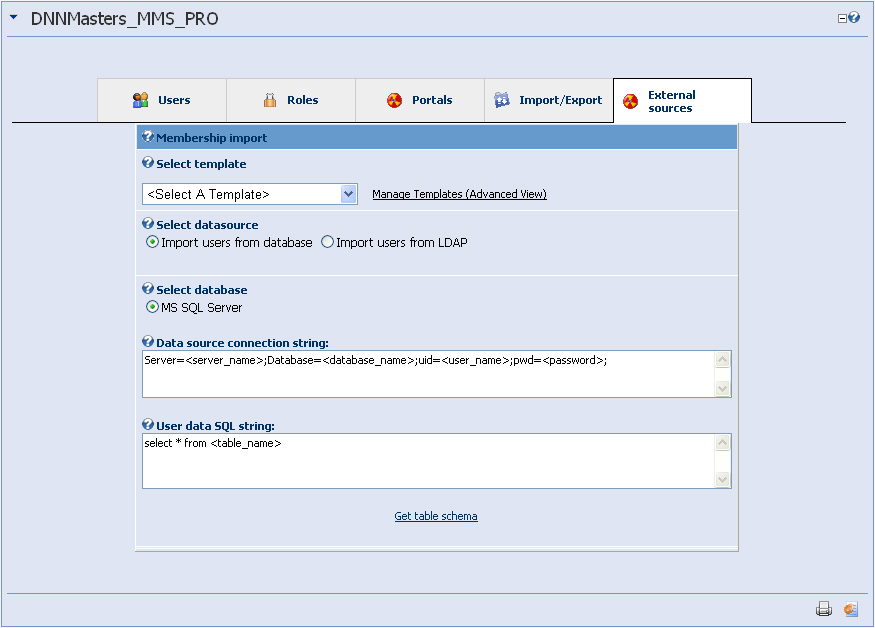Screen dimensions: 875x628
Task: Select Import users from database
Action: [x=150, y=241]
